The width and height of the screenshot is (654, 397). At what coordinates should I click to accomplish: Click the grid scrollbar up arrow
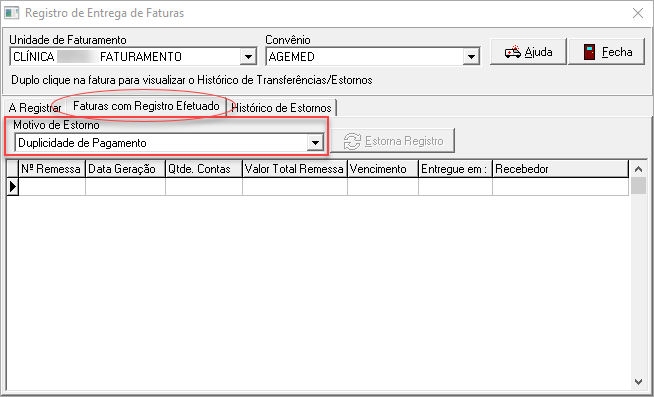pos(638,169)
